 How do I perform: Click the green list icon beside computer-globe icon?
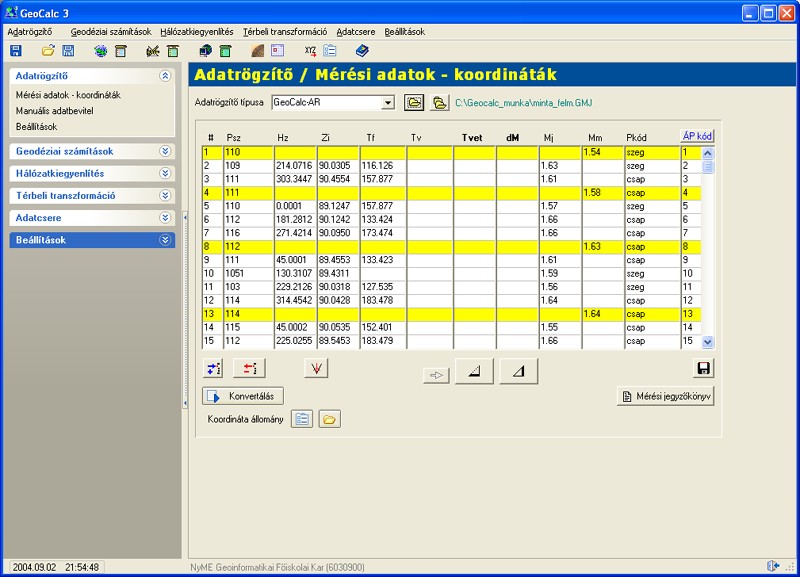point(226,51)
